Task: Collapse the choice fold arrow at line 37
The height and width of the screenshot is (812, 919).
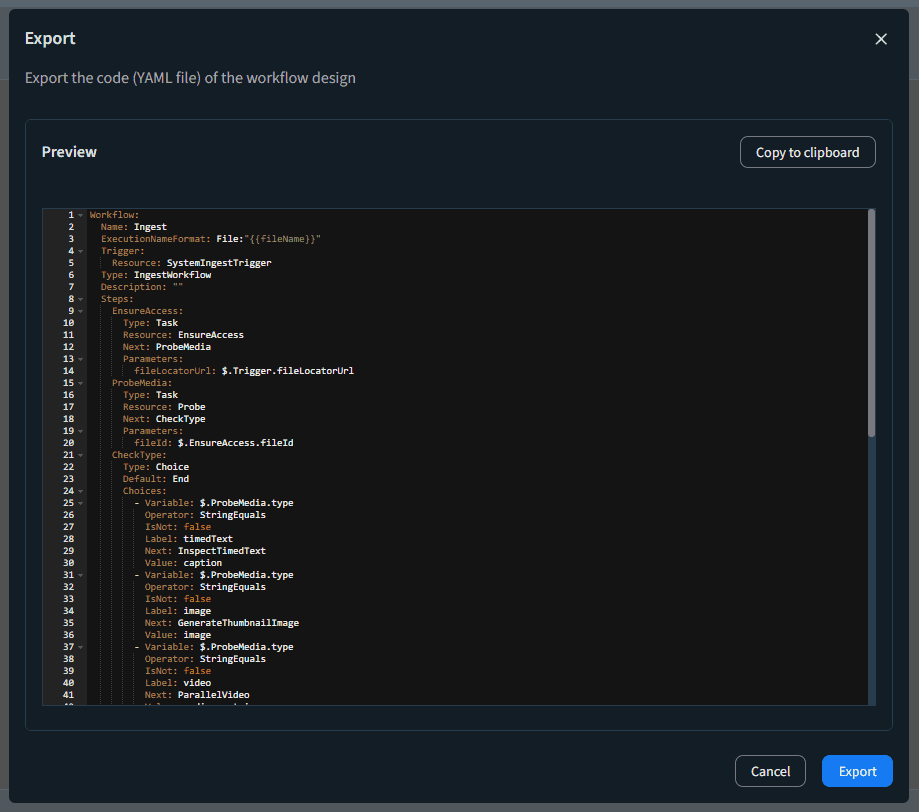Action: tap(80, 647)
